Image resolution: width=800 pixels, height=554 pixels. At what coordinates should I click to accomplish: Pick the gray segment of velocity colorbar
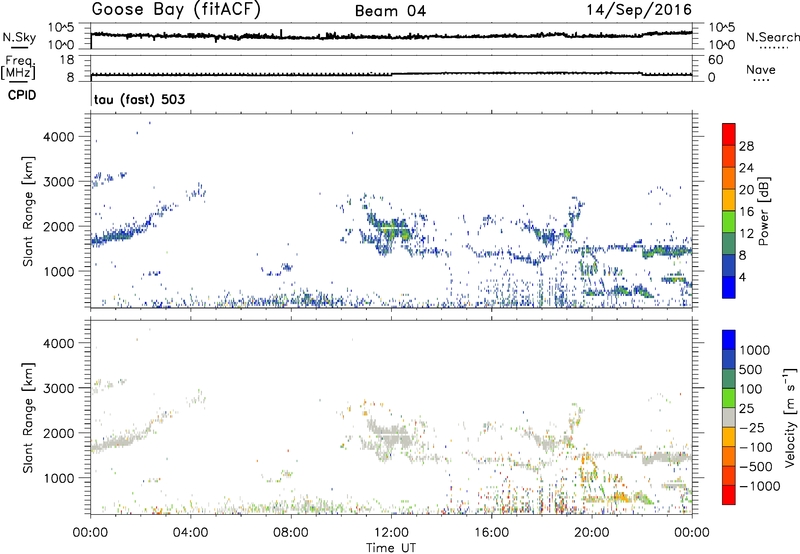(x=729, y=417)
